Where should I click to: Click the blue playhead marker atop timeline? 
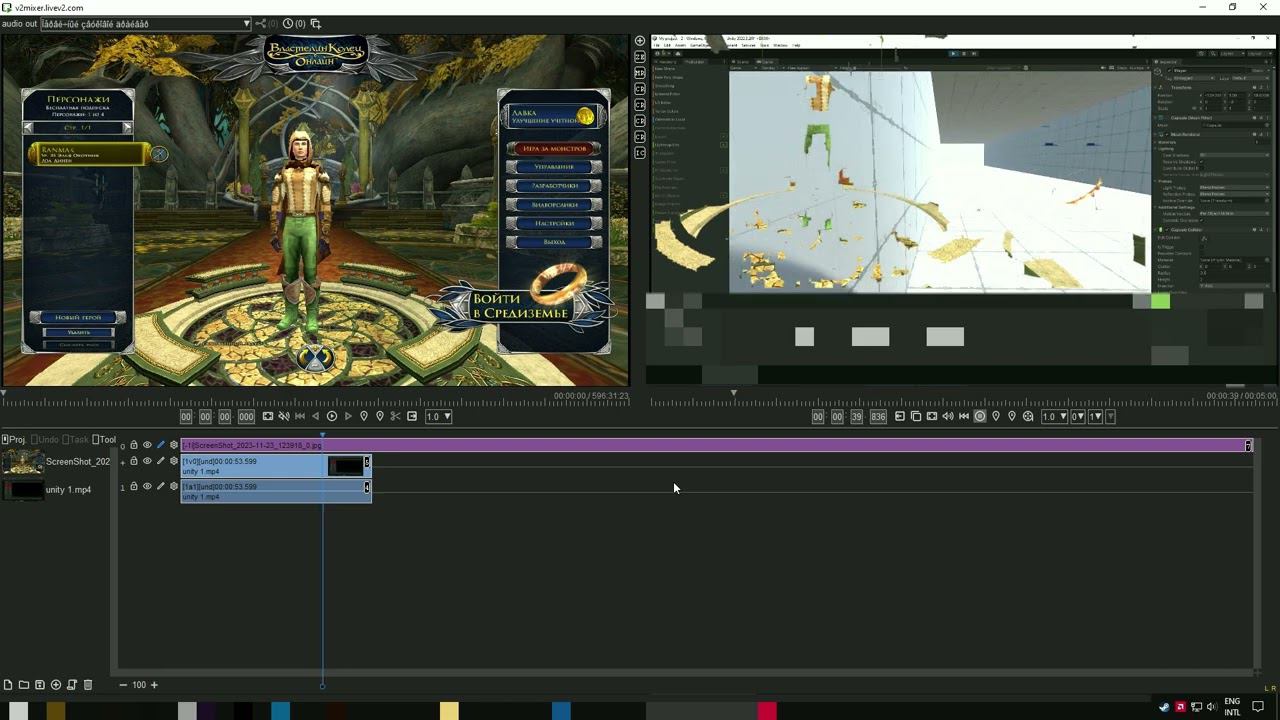point(322,436)
